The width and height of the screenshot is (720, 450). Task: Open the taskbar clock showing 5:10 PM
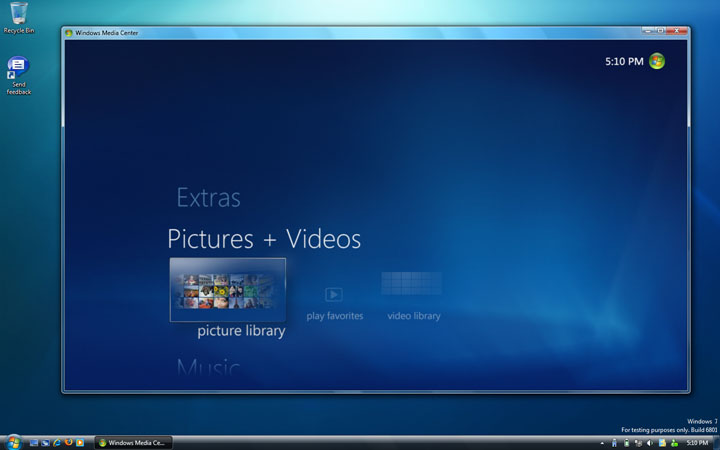pyautogui.click(x=697, y=443)
